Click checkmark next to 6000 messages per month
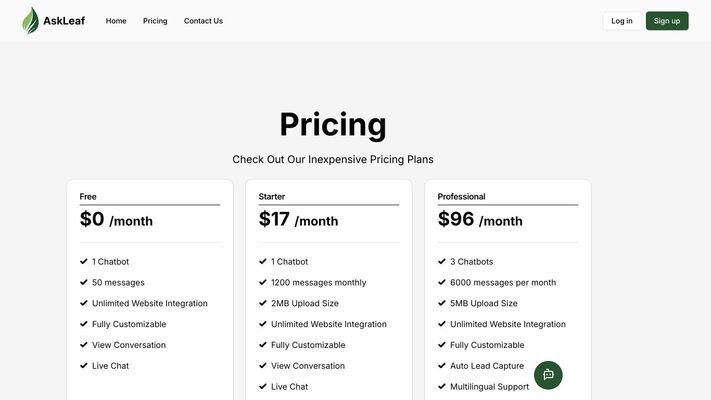The width and height of the screenshot is (711, 400). pos(442,282)
